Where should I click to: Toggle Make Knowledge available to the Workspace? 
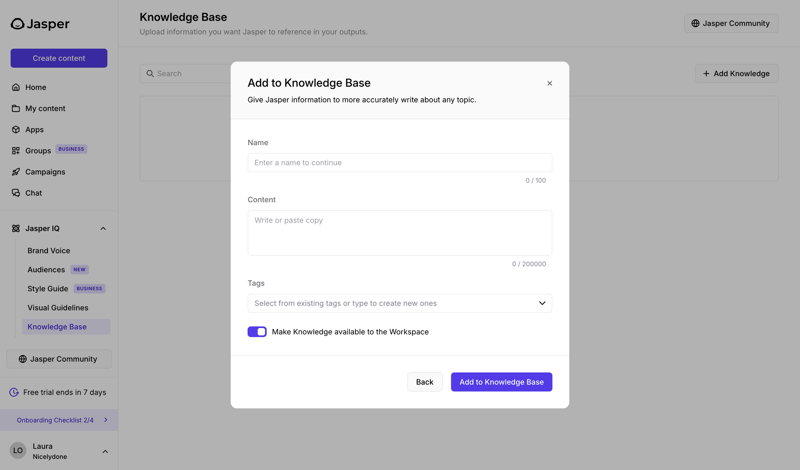(x=257, y=332)
